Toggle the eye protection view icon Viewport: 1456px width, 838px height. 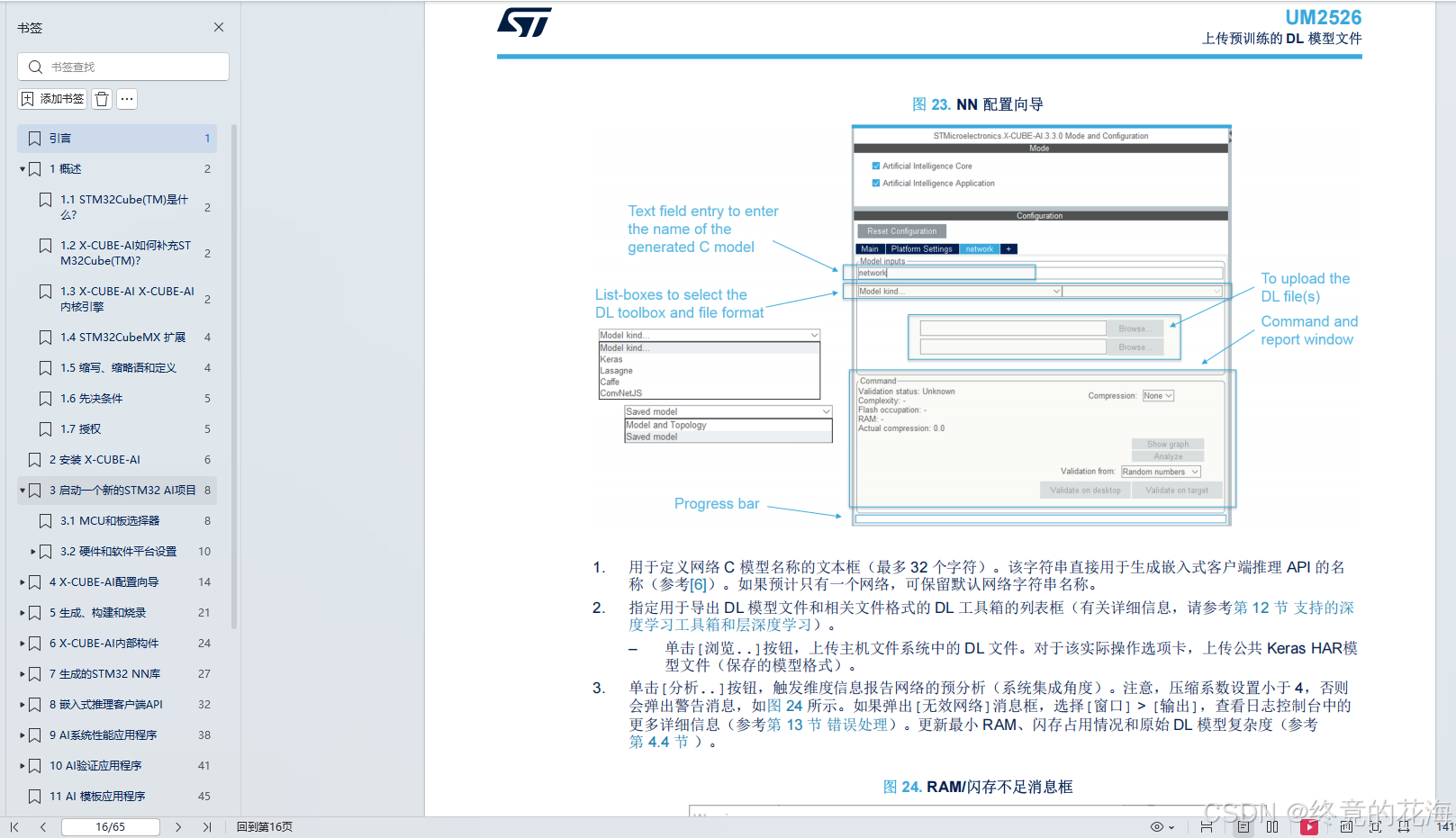1157,826
